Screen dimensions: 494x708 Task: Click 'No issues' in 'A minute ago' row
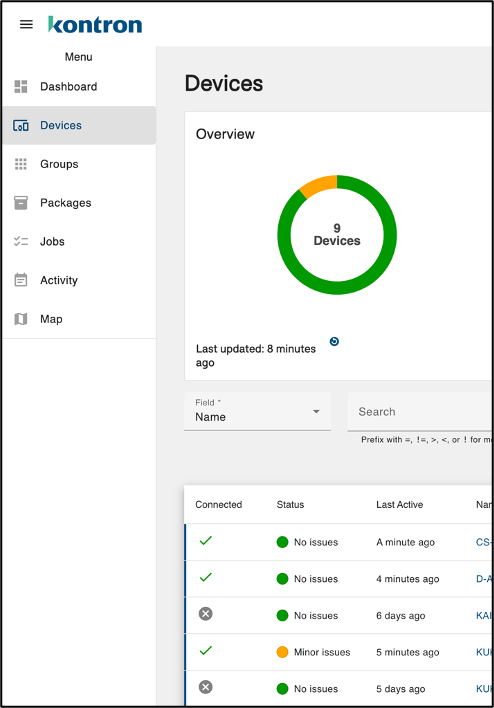tap(316, 542)
